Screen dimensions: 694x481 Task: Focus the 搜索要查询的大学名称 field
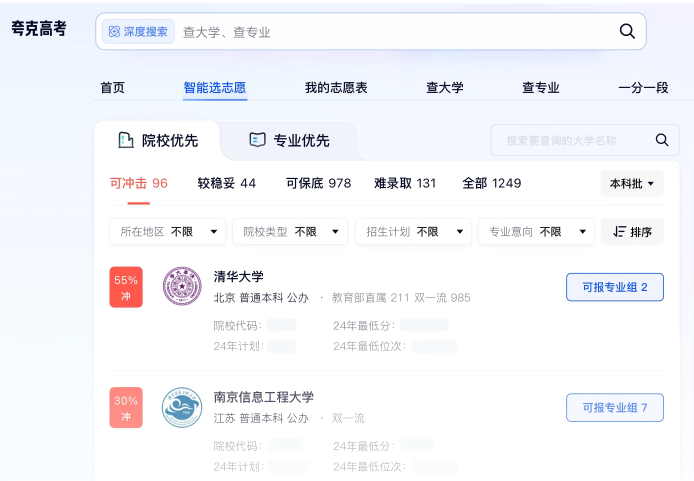point(585,140)
